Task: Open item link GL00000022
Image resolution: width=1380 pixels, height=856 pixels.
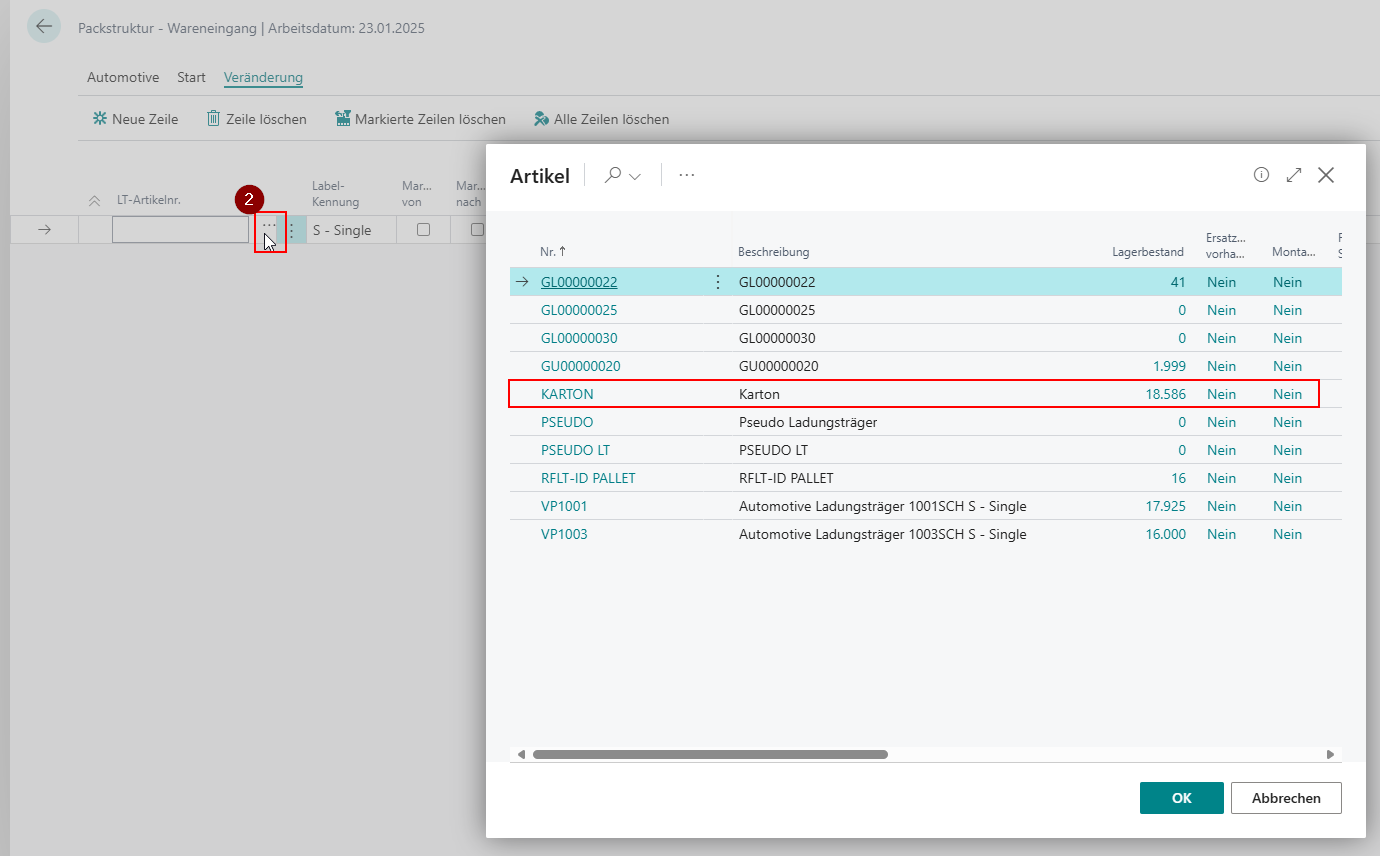Action: [579, 282]
